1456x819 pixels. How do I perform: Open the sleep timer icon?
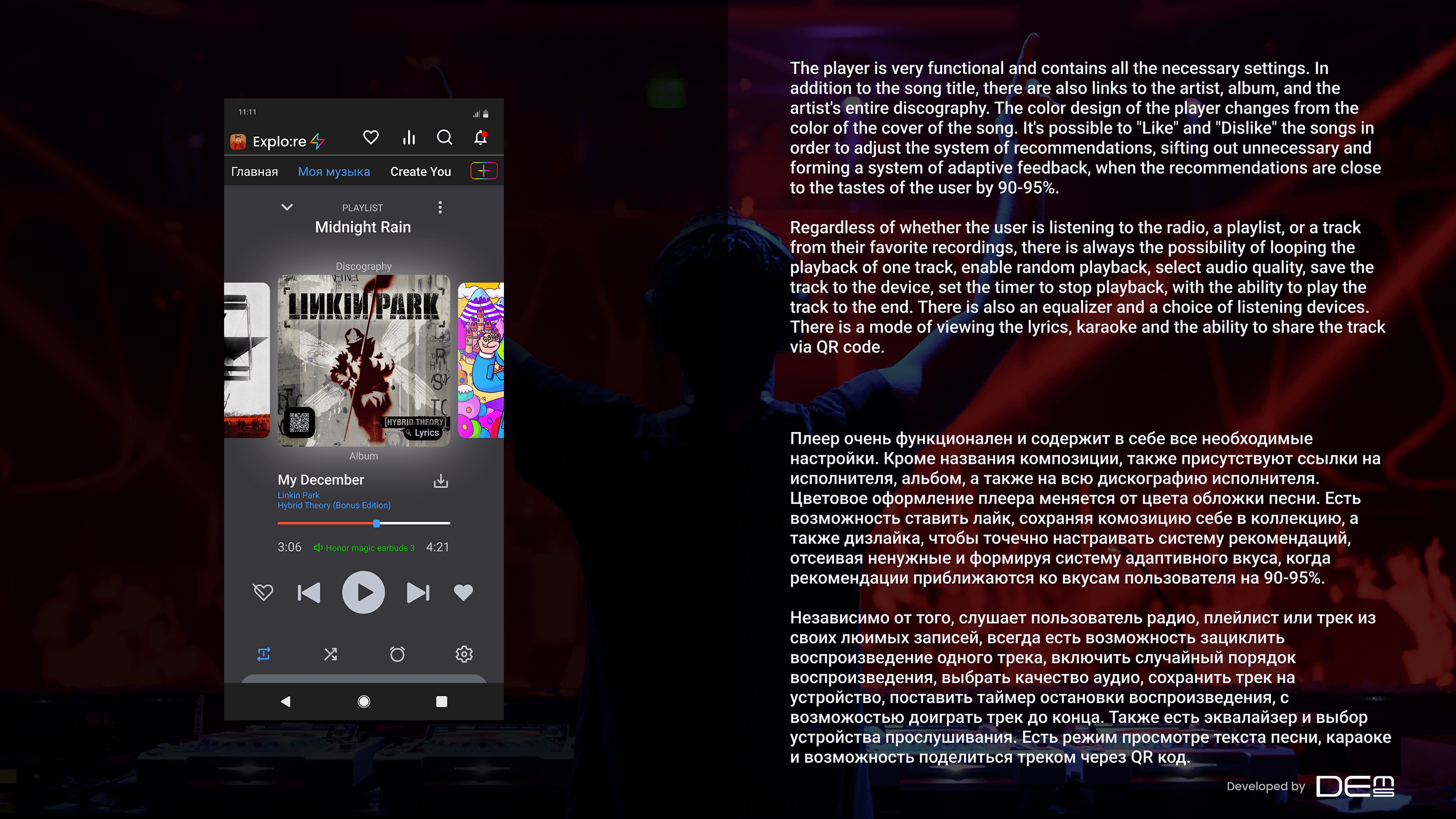coord(397,654)
